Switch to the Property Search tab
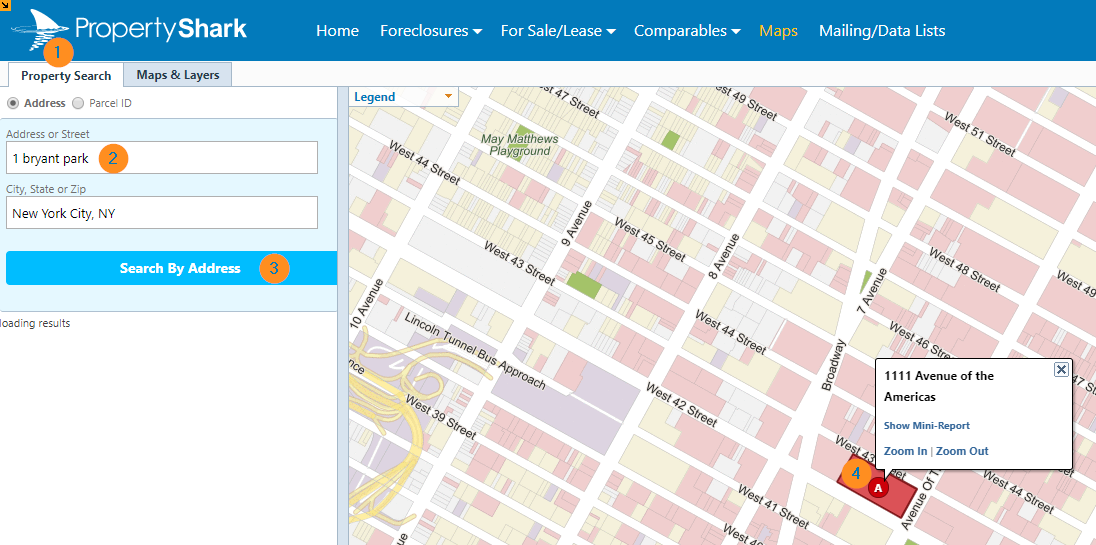Image resolution: width=1096 pixels, height=545 pixels. click(66, 75)
